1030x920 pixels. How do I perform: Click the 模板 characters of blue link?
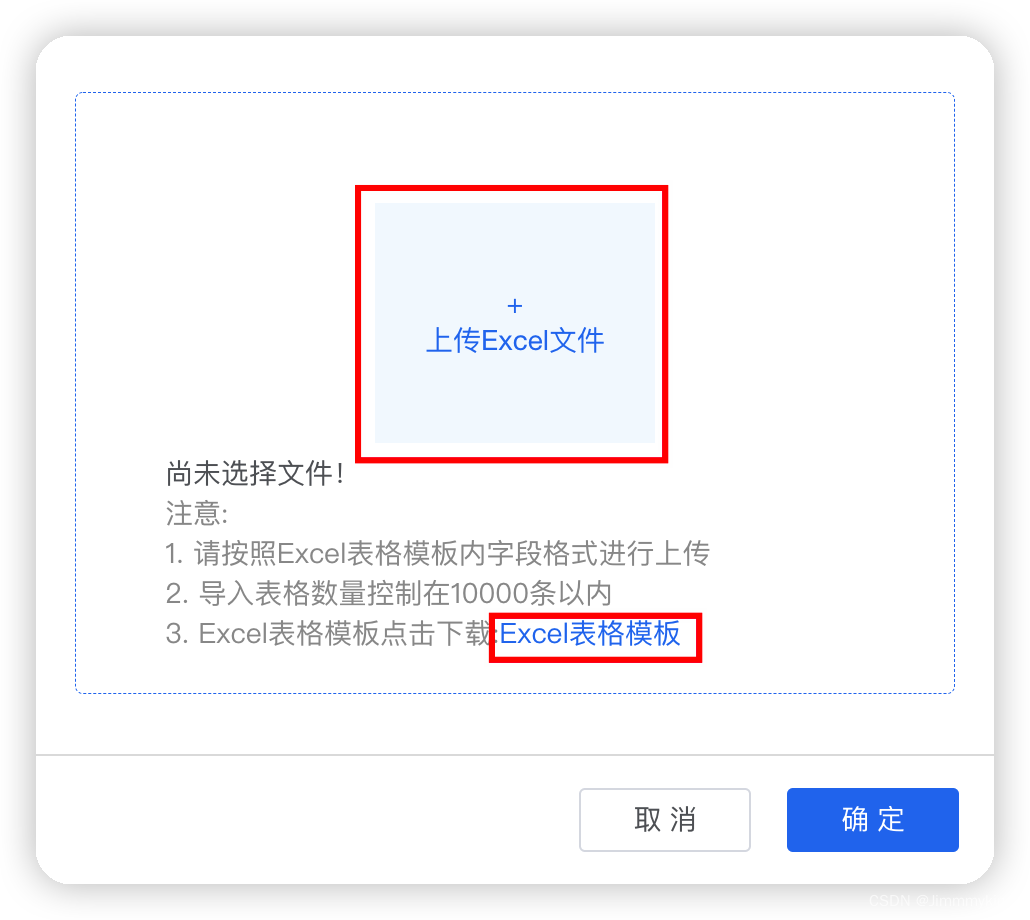(652, 634)
